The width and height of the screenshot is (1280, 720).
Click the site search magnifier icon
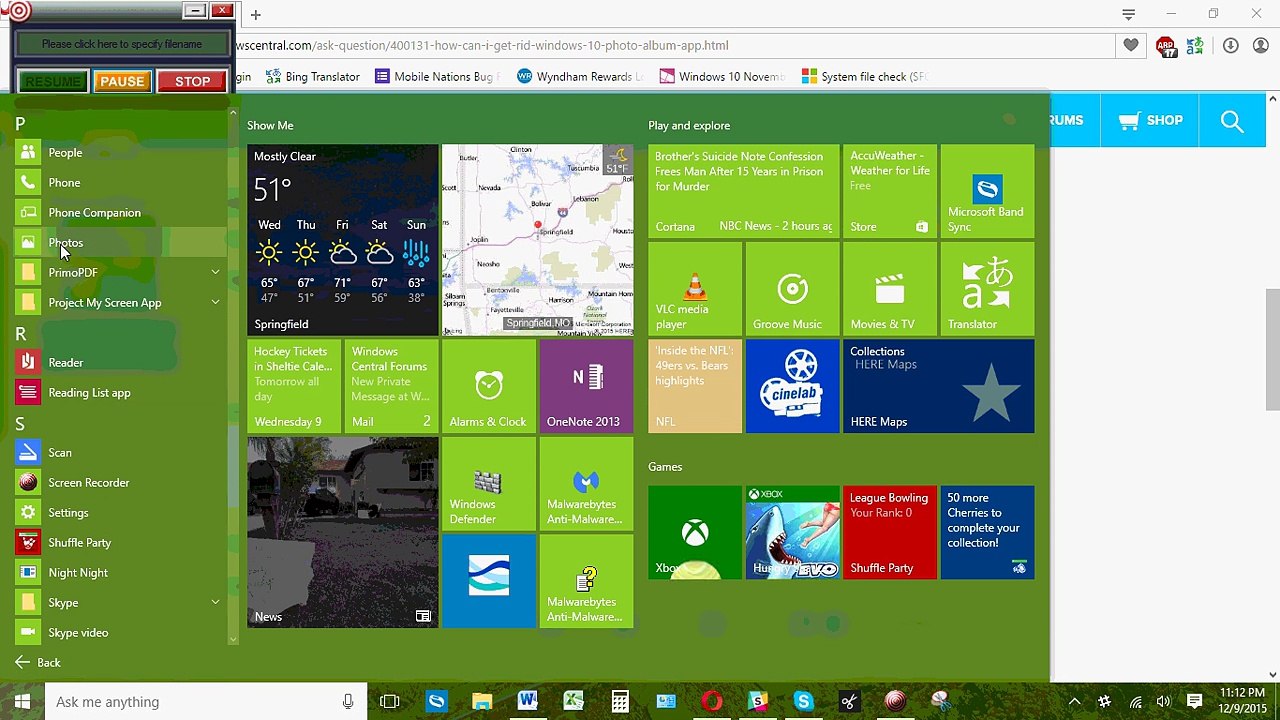coord(1232,121)
